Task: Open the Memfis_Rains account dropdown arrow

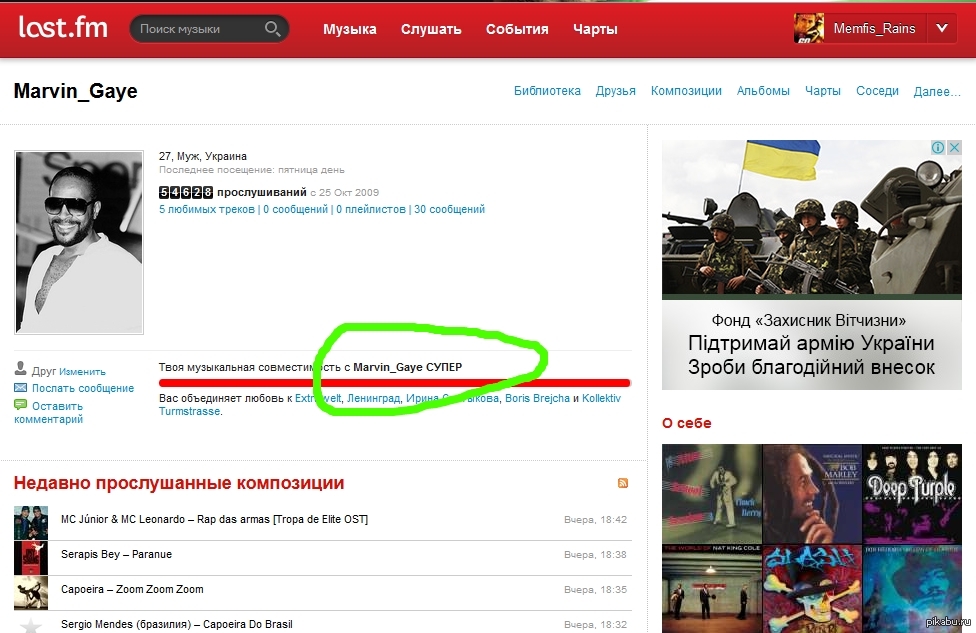Action: coord(941,29)
